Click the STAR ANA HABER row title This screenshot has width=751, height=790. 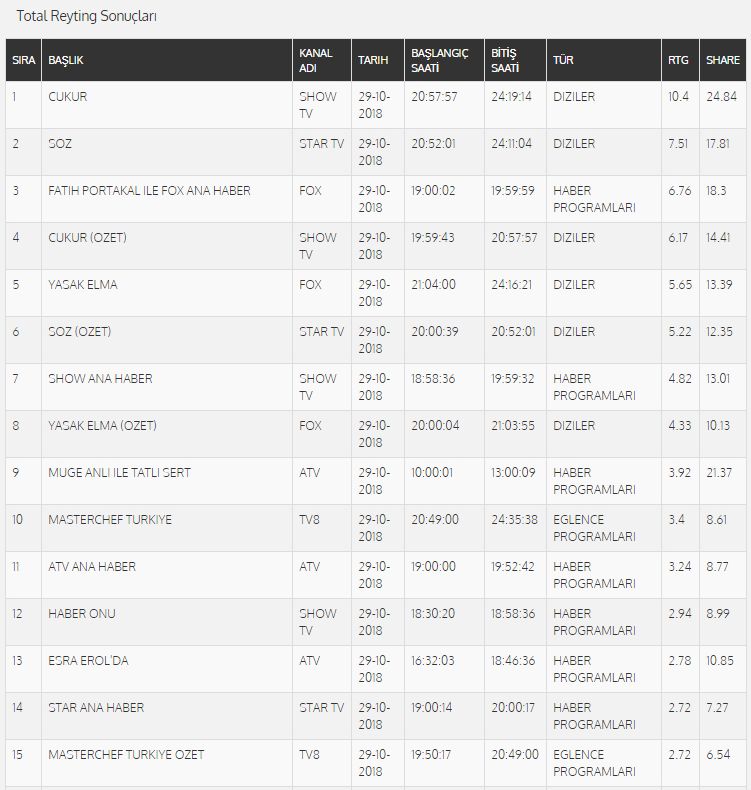pos(96,707)
